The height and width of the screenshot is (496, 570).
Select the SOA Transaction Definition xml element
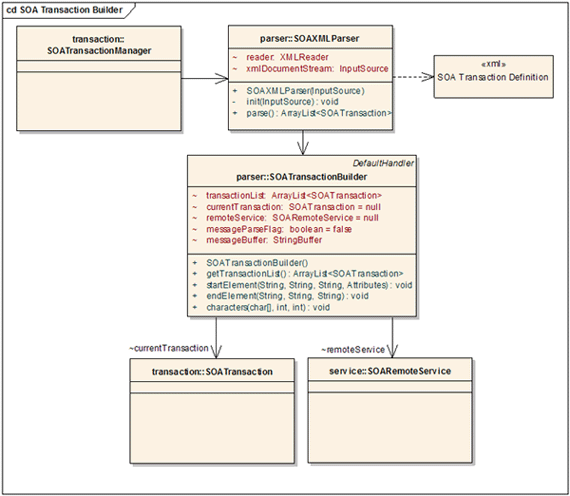click(494, 77)
